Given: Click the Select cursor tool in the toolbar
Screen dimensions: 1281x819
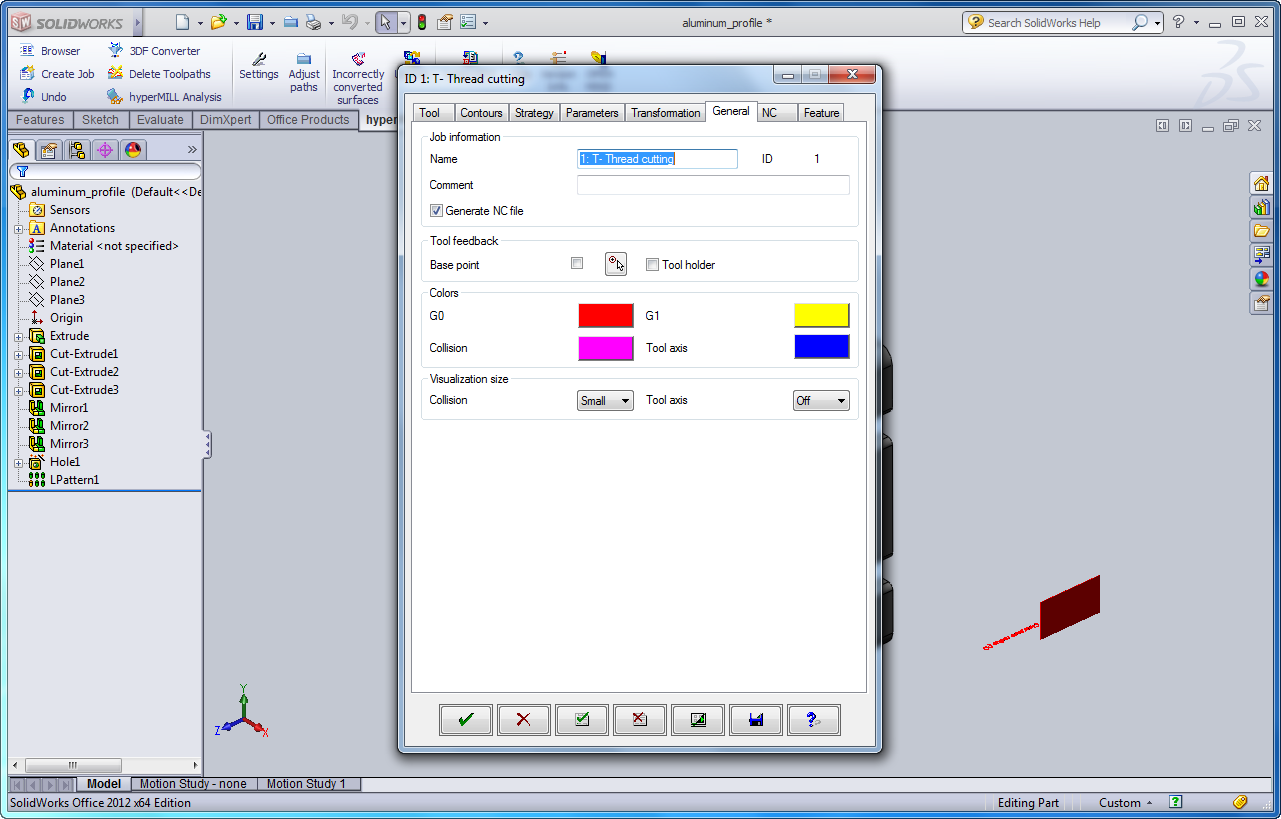Looking at the screenshot, I should 385,22.
